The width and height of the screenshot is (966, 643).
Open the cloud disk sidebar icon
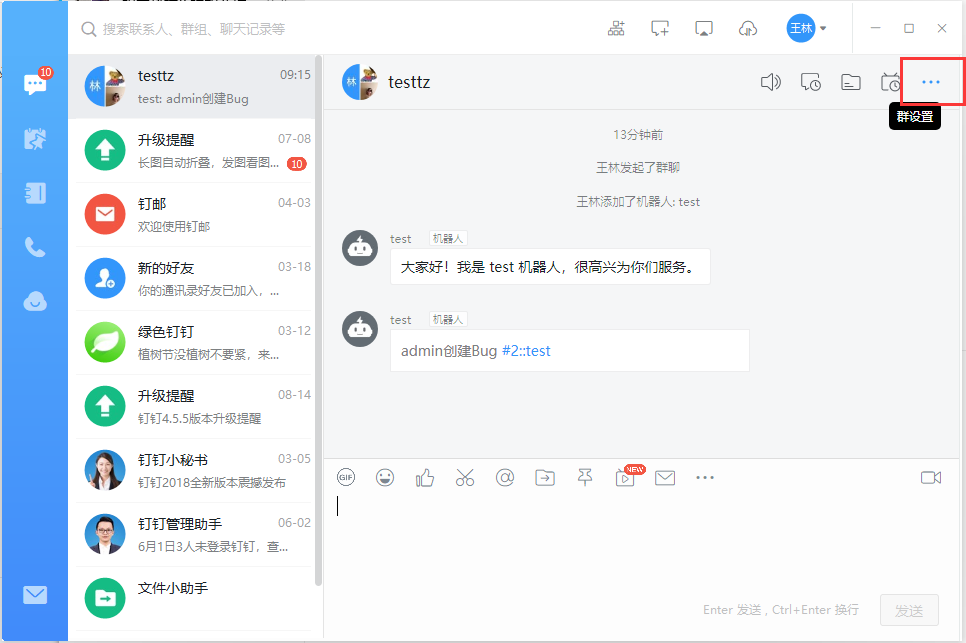pos(35,301)
